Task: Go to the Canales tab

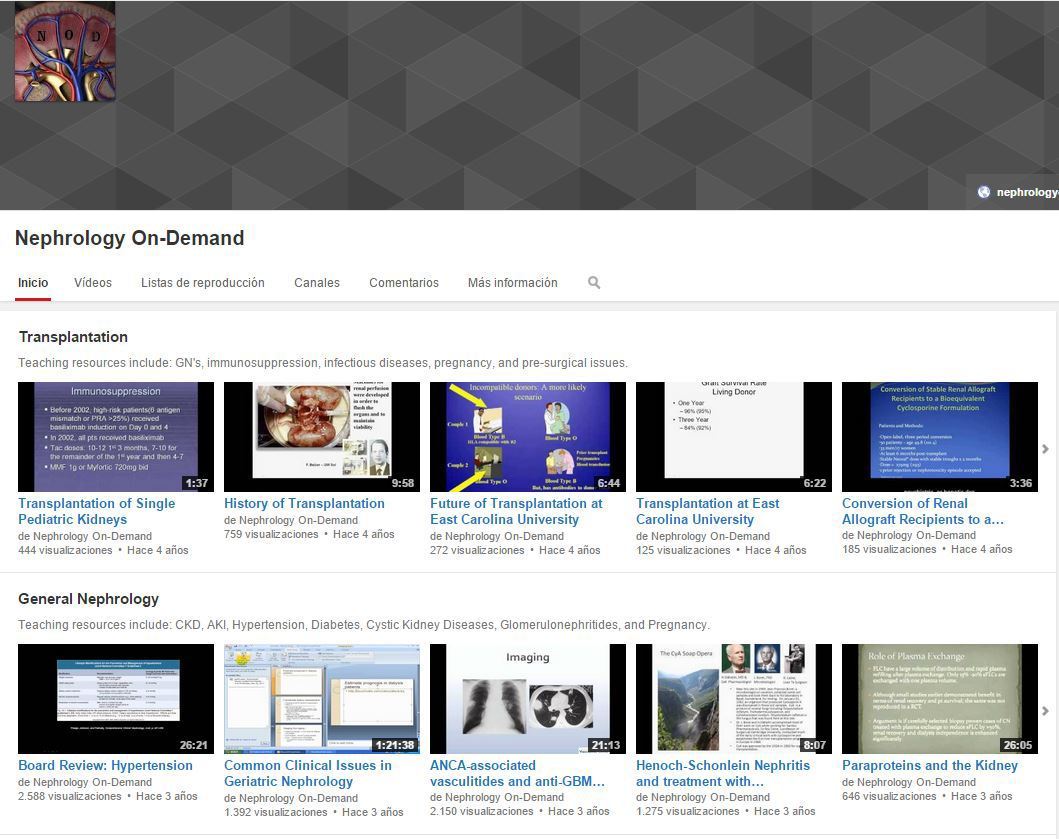Action: click(x=317, y=283)
